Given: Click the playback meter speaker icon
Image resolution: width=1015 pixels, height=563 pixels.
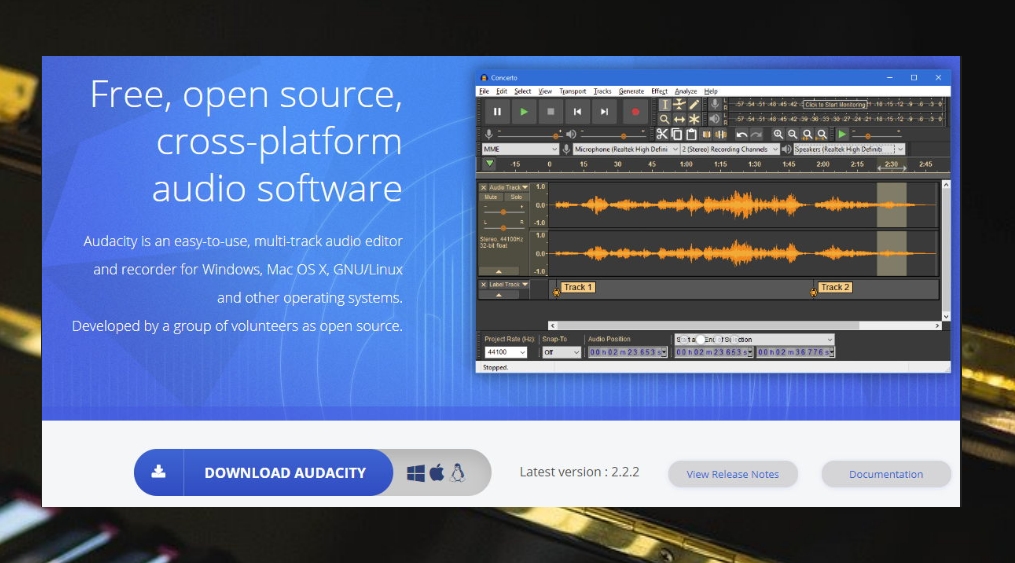Looking at the screenshot, I should [715, 119].
